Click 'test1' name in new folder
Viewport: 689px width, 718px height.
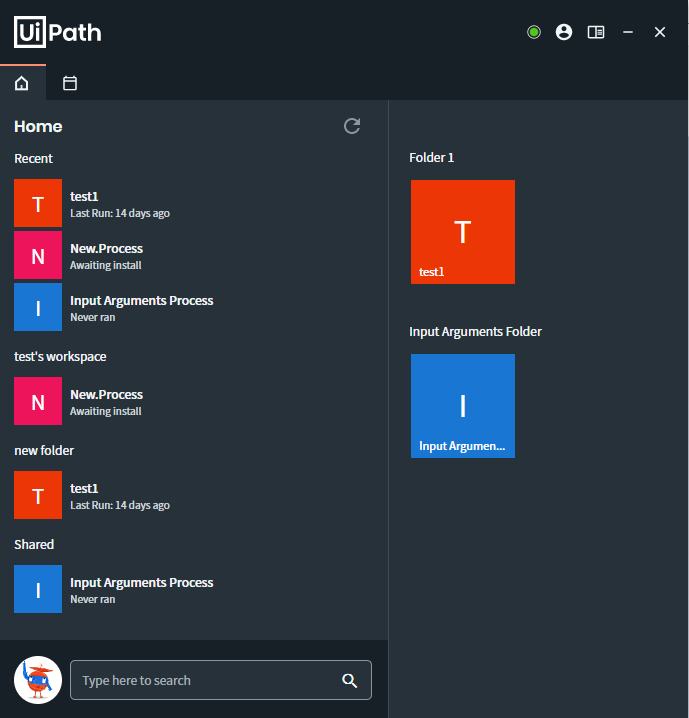pyautogui.click(x=84, y=489)
